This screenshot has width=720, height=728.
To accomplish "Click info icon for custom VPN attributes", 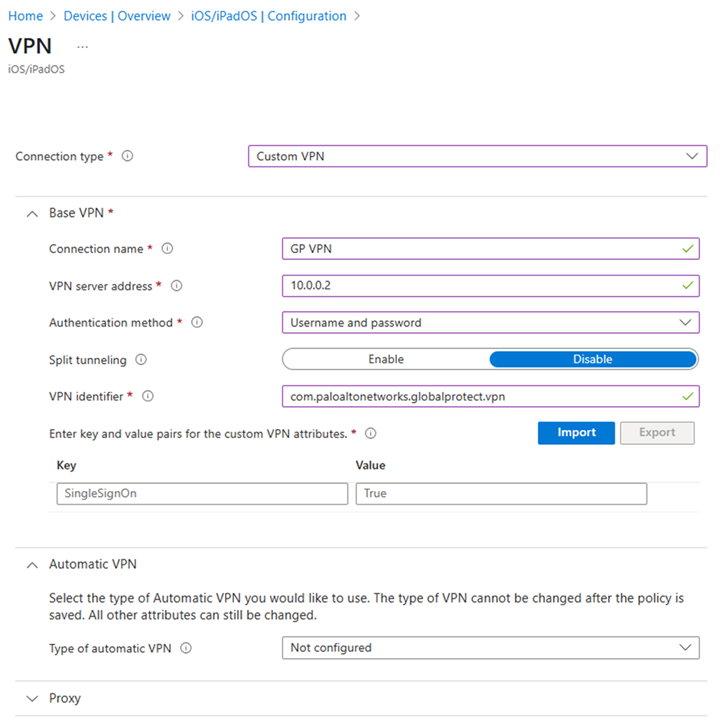I will 371,434.
